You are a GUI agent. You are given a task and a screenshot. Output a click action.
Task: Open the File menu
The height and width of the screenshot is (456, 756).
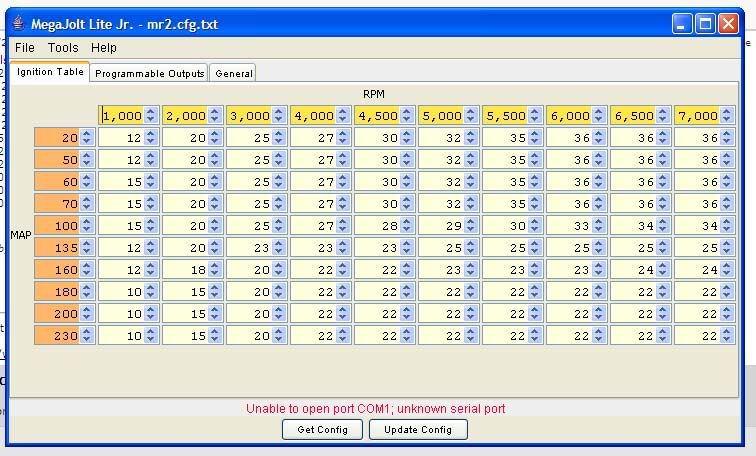pyautogui.click(x=25, y=47)
